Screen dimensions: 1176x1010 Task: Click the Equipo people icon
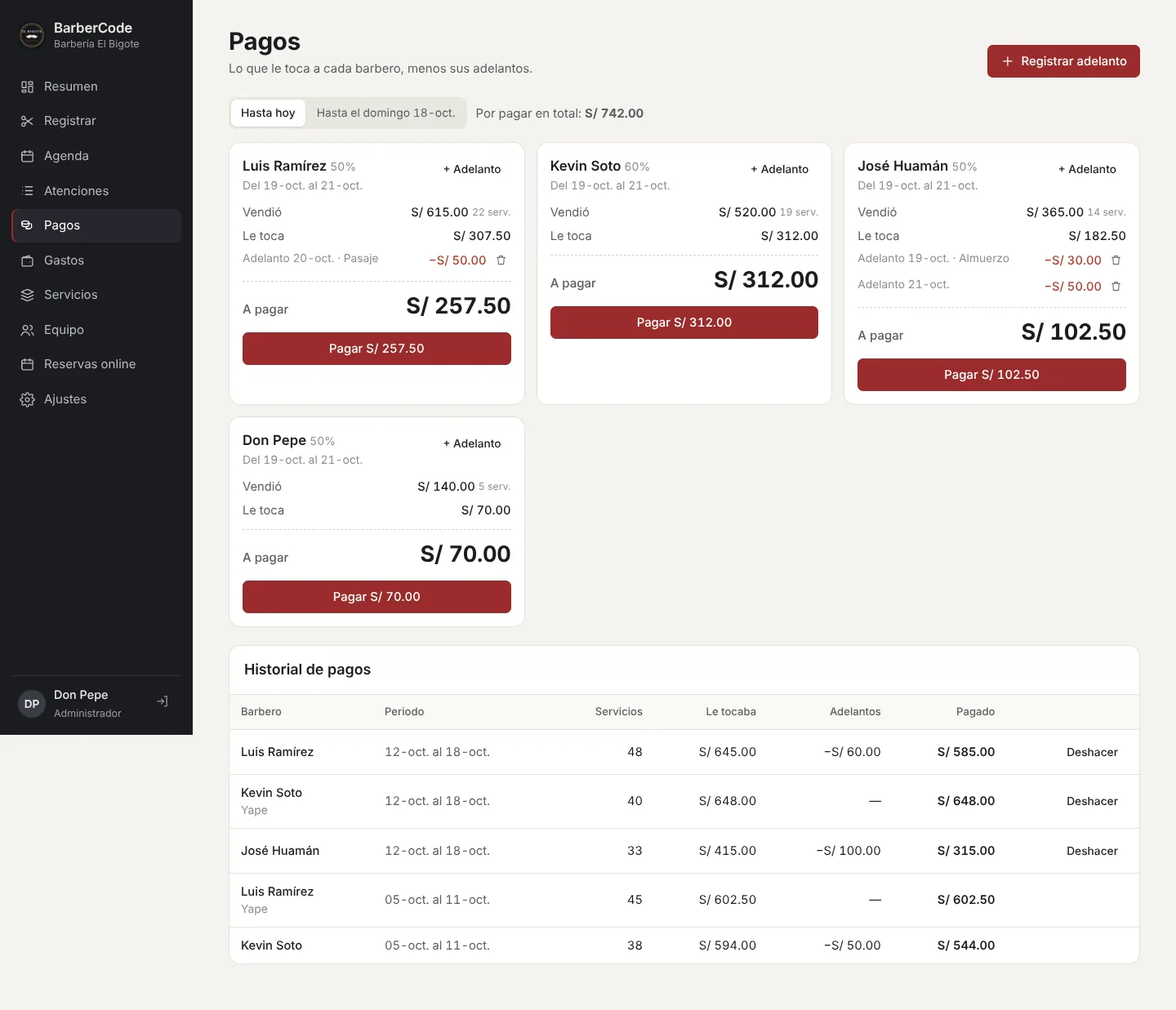[x=27, y=330]
